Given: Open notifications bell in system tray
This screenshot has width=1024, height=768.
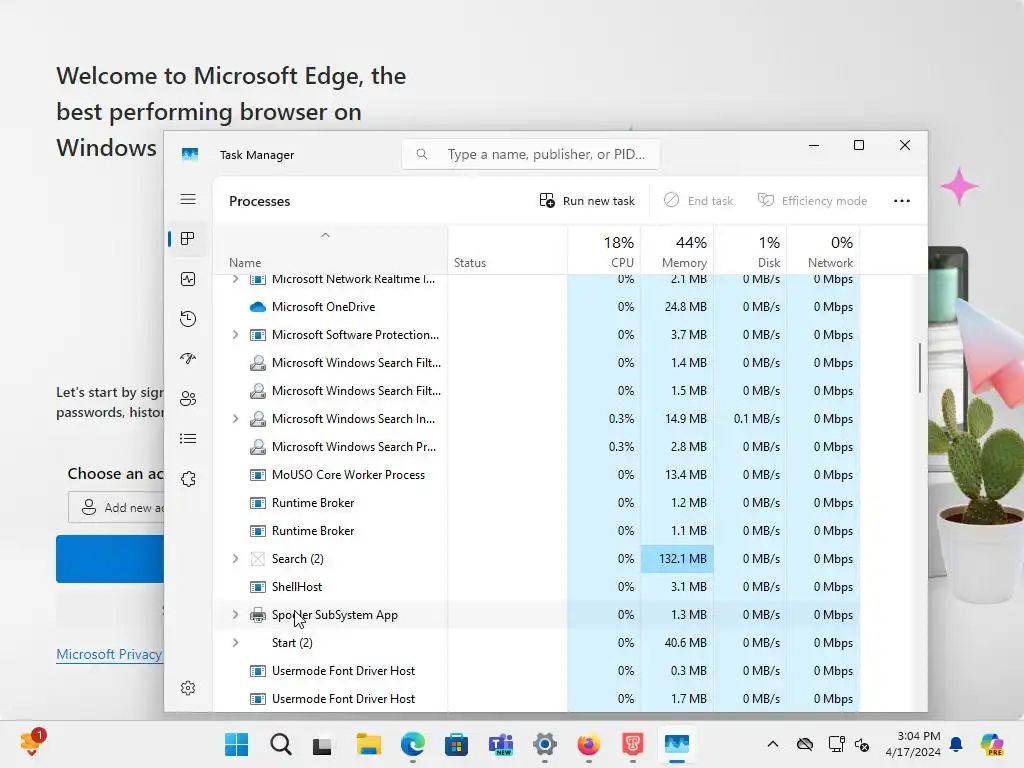Looking at the screenshot, I should click(956, 744).
